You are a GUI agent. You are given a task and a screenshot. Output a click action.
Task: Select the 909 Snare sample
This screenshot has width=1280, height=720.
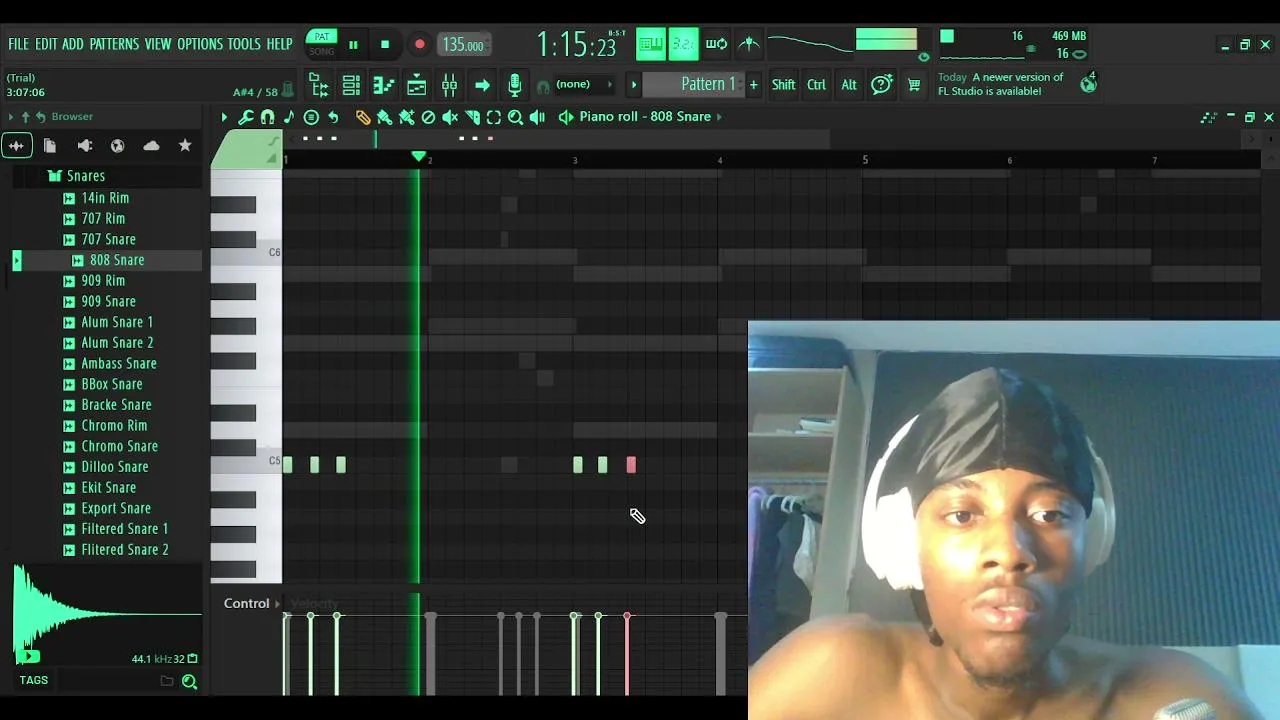[x=108, y=301]
